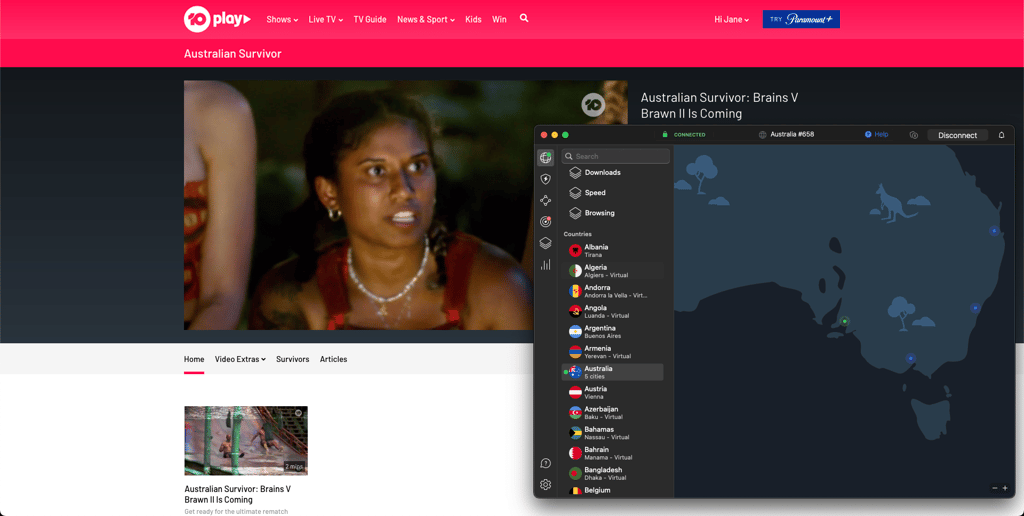
Task: Click the Disconnect button
Action: coord(957,135)
